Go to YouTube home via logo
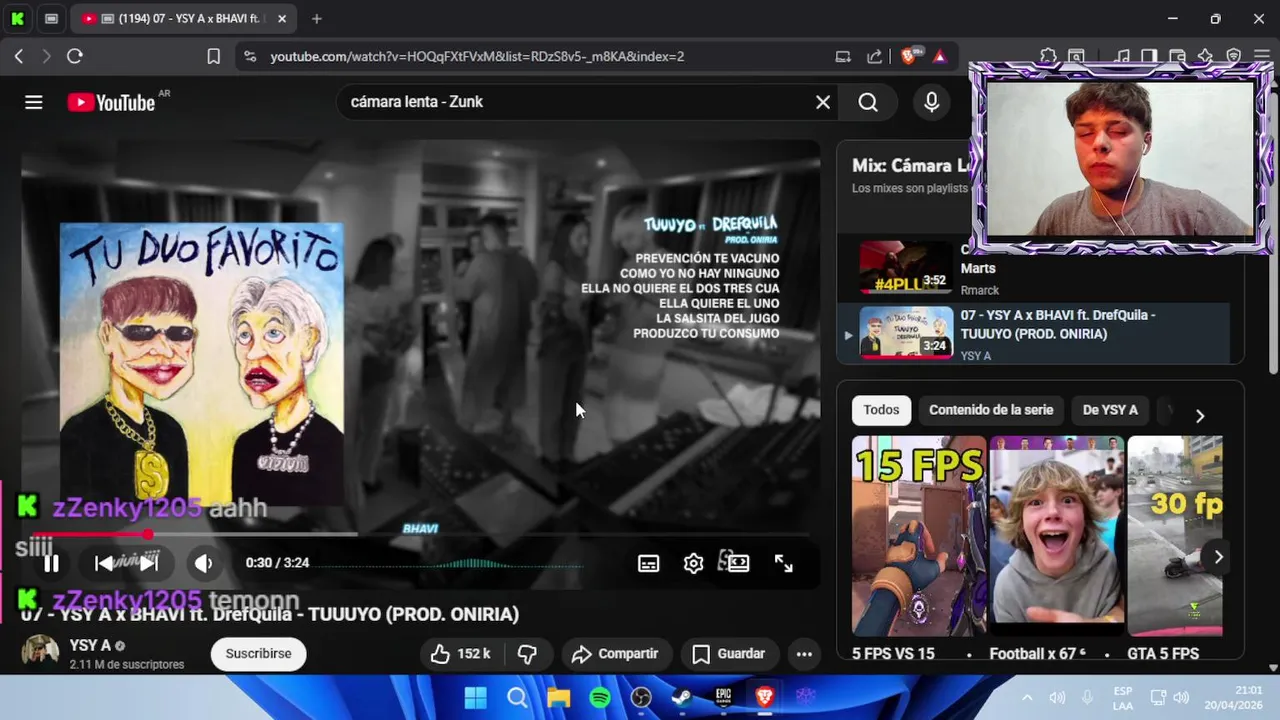 111,102
